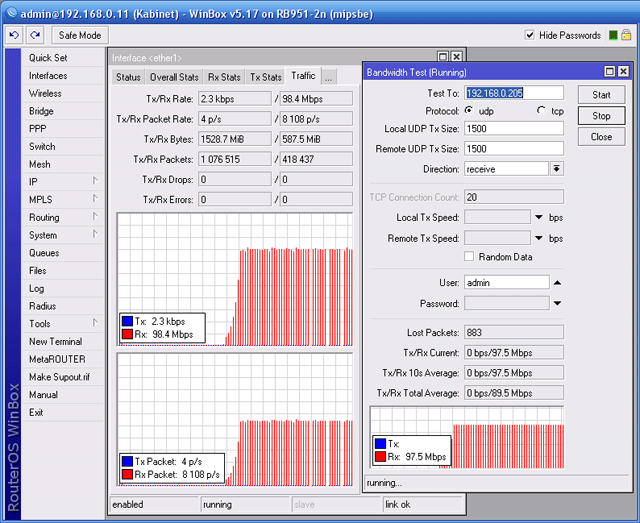Expand the IP submenu
Viewport: 640px width, 523px height.
(x=95, y=180)
